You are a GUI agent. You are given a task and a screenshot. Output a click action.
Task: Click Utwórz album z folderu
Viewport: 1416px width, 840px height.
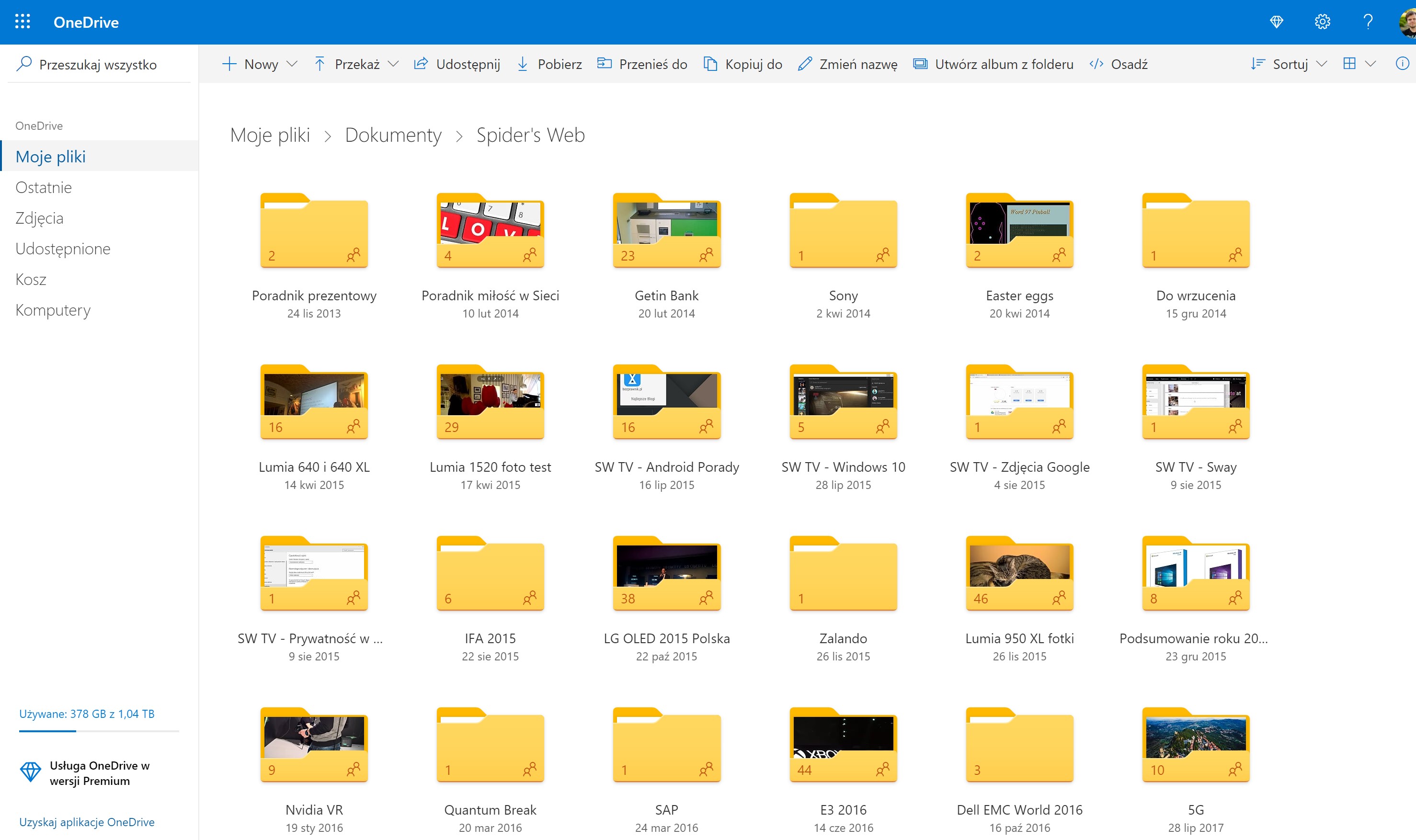click(x=993, y=64)
